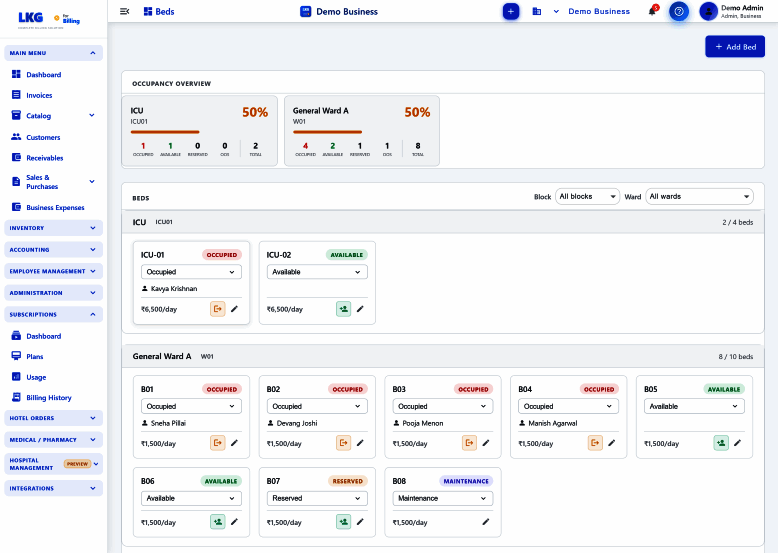Open status dropdown for bed B01
Viewport: 778px width, 553px height.
tap(191, 406)
